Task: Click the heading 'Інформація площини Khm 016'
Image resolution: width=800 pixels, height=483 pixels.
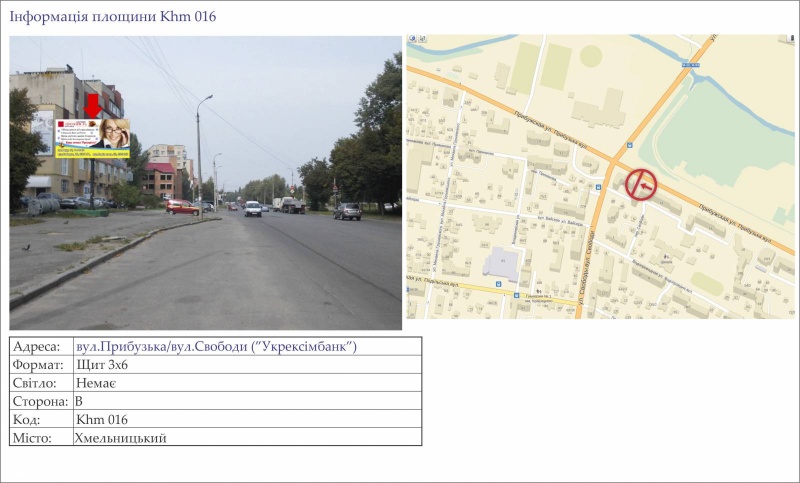Action: [112, 17]
